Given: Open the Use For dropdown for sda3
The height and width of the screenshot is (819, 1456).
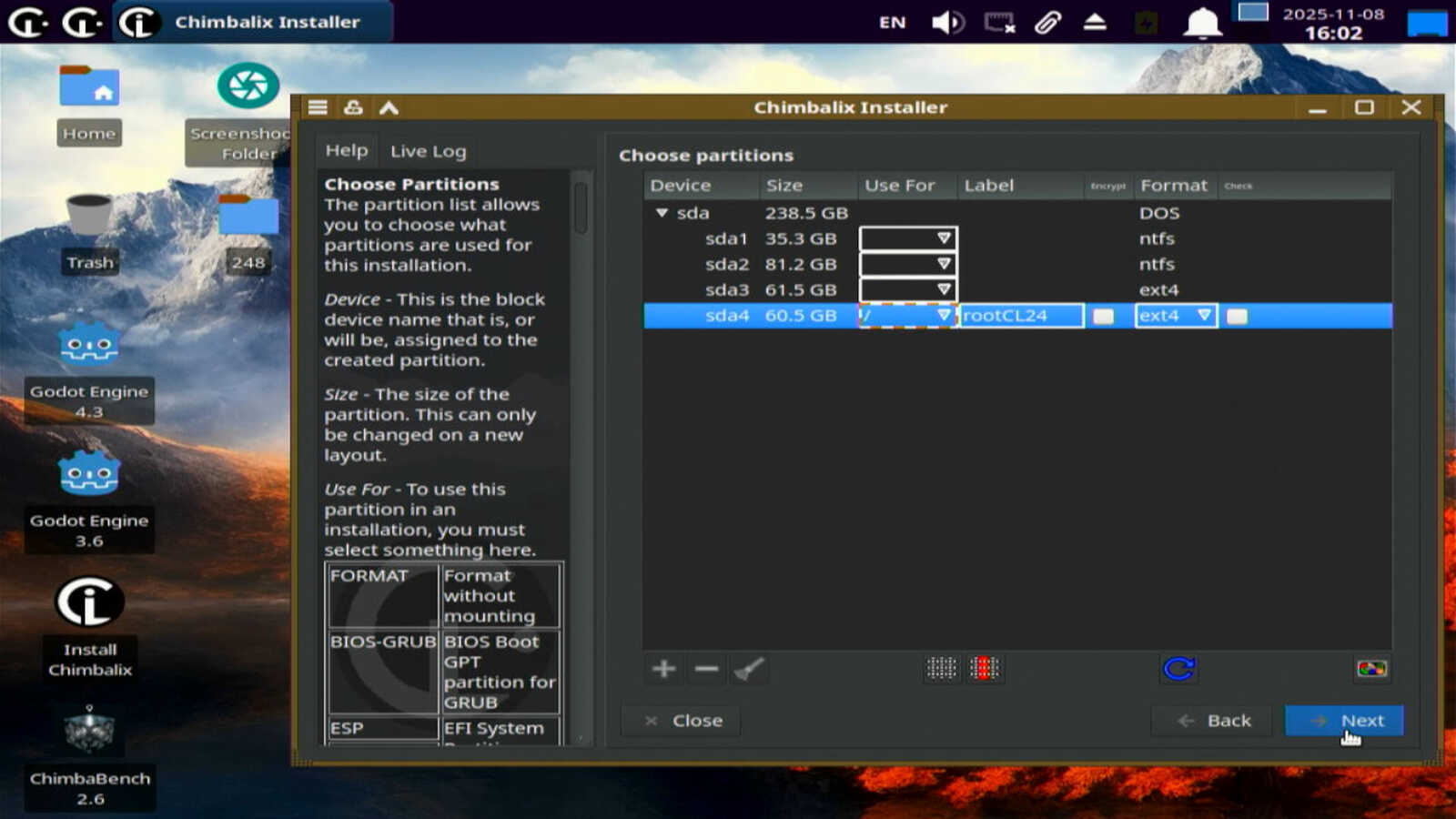Looking at the screenshot, I should coord(907,289).
